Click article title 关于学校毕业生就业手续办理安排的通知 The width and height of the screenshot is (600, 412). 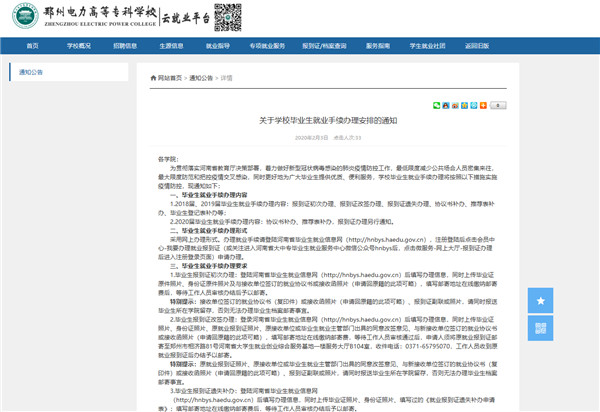[328, 121]
